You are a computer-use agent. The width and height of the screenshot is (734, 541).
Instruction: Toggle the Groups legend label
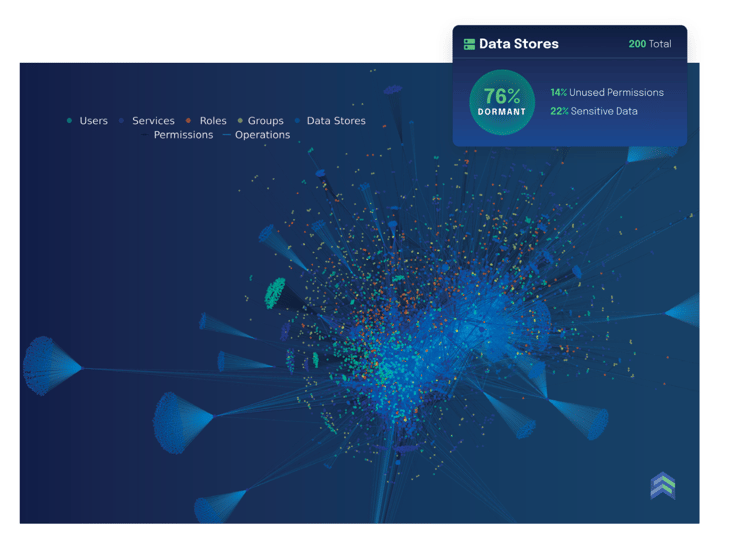(265, 121)
